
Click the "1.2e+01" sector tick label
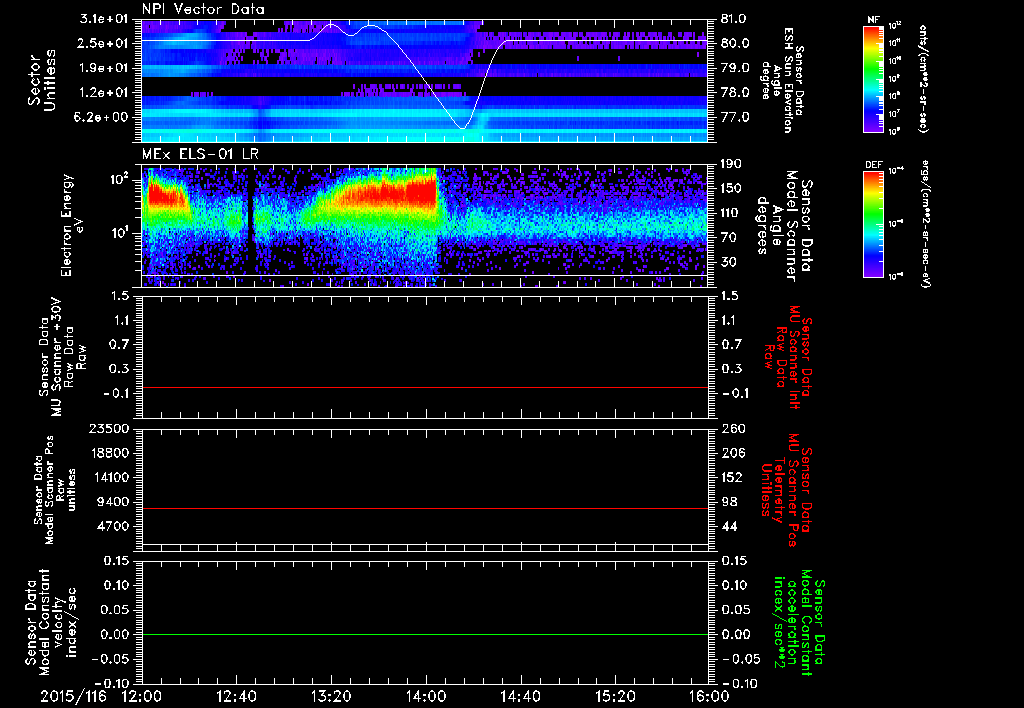(104, 93)
